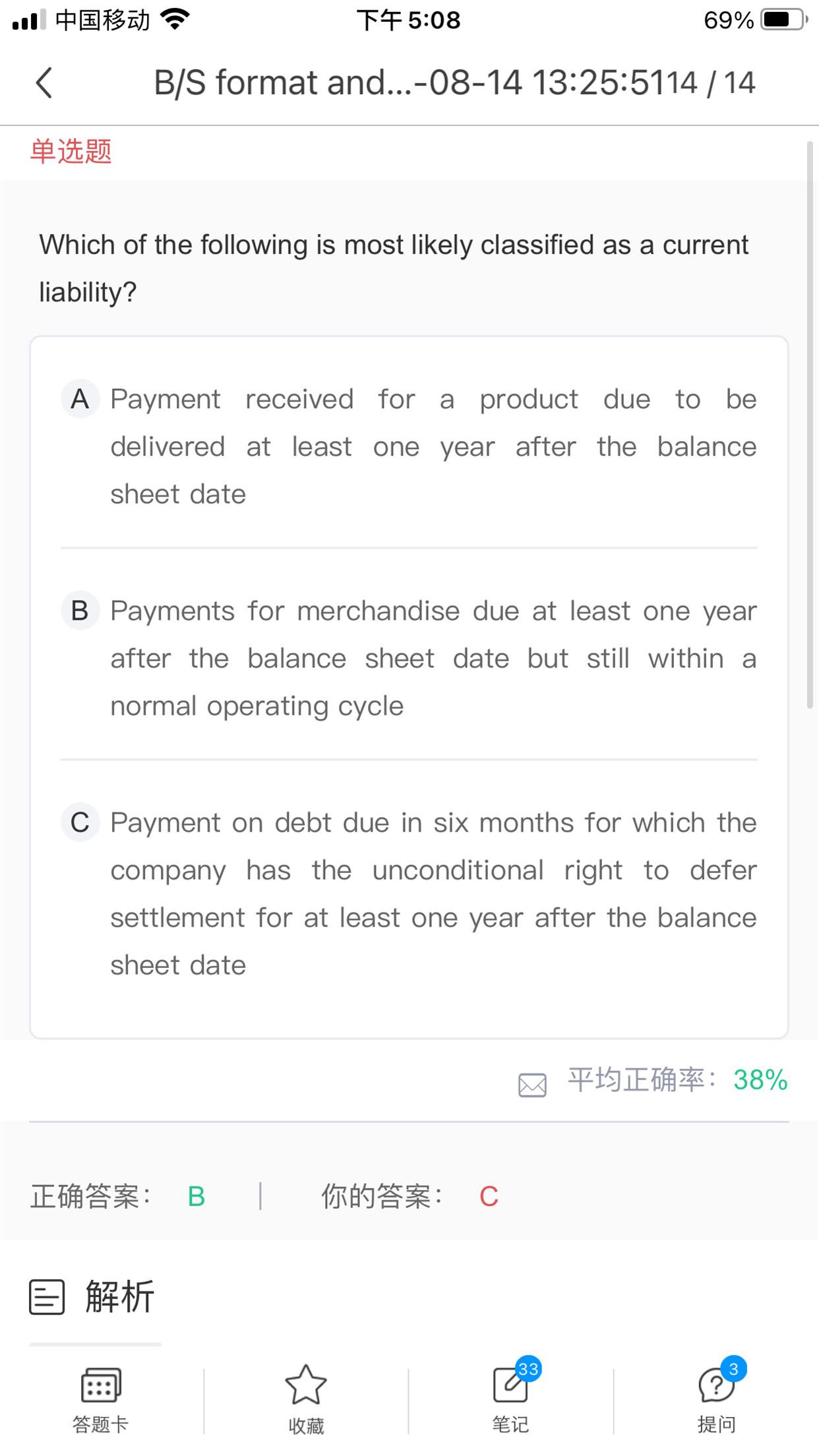Screen dimensions: 819x1456
Task: Open the answer card icon
Action: click(x=100, y=1383)
